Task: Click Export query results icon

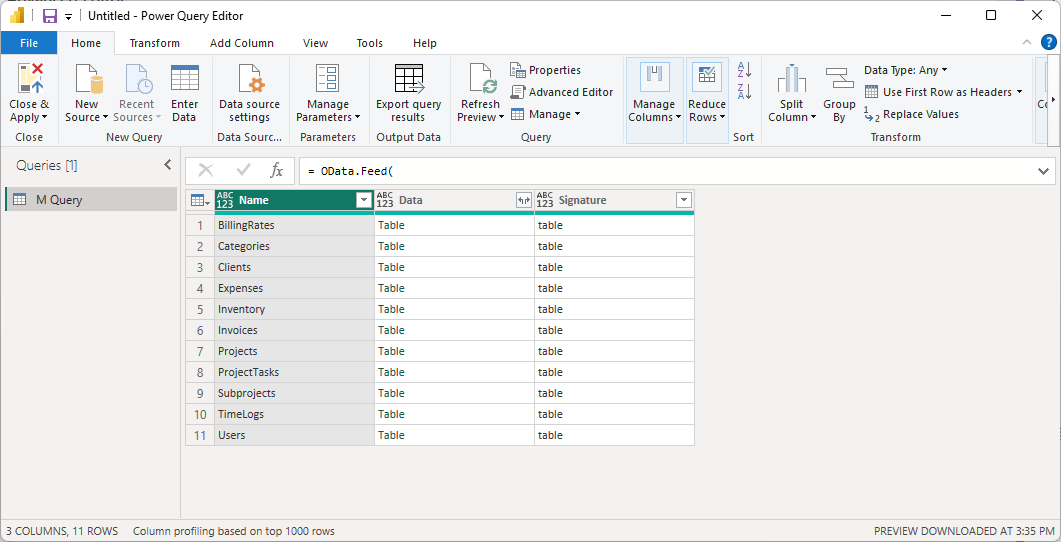Action: (409, 78)
